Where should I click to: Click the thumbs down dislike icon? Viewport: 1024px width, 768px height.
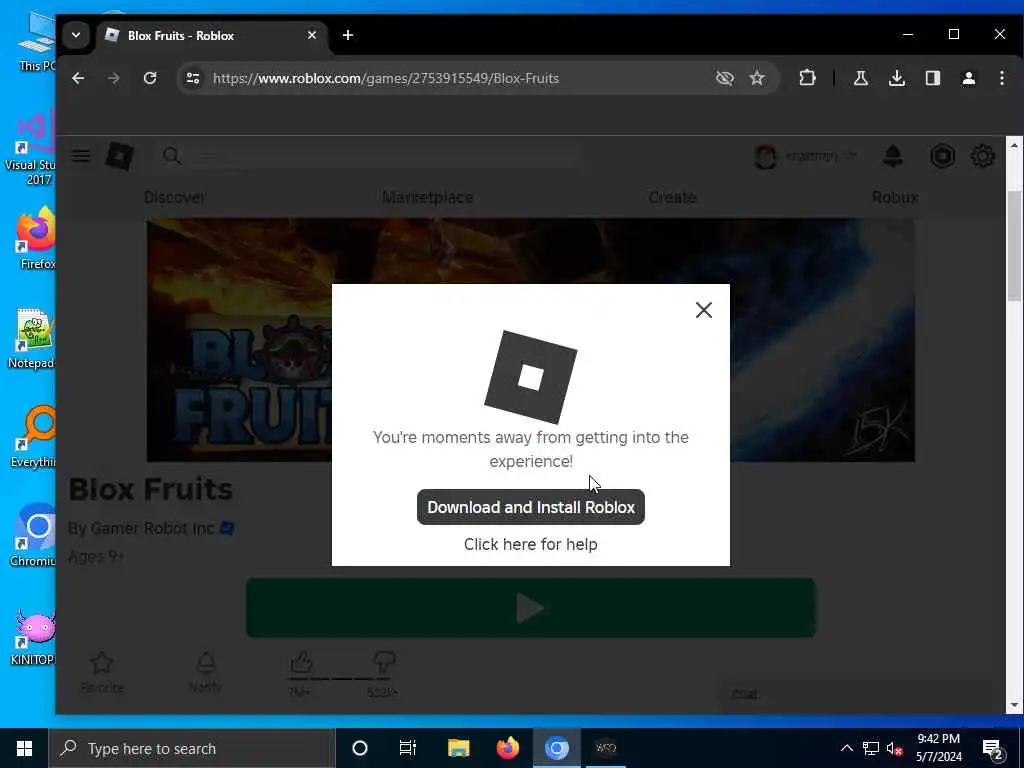pyautogui.click(x=384, y=662)
